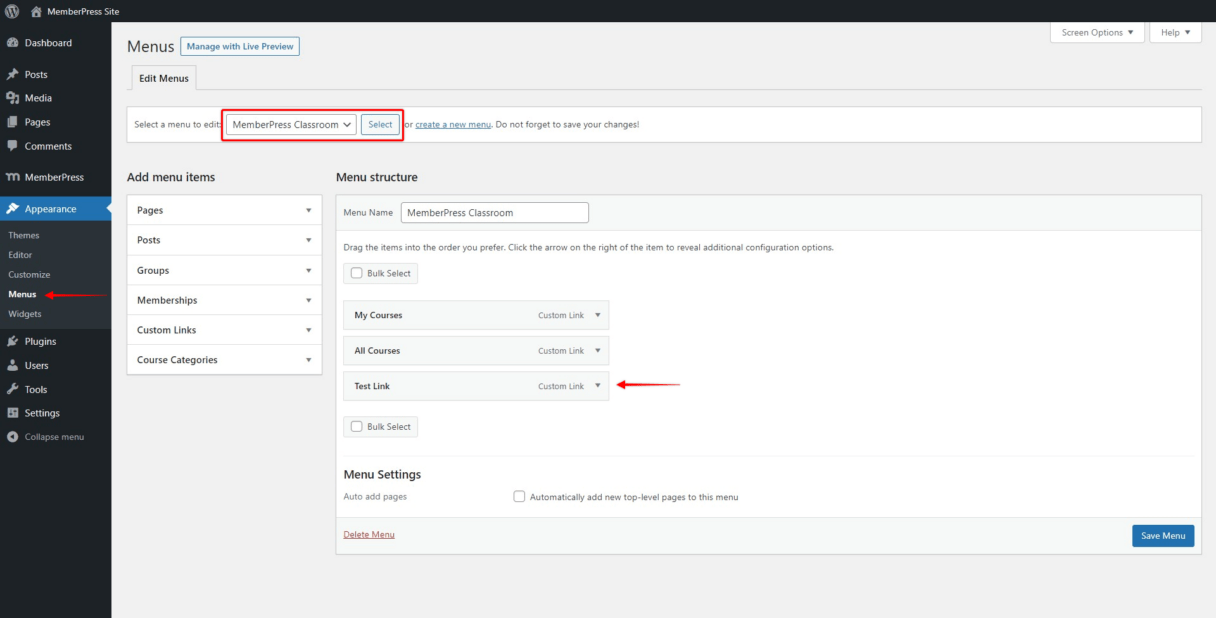The height and width of the screenshot is (618, 1216).
Task: Click the Media icon in the sidebar
Action: click(12, 98)
